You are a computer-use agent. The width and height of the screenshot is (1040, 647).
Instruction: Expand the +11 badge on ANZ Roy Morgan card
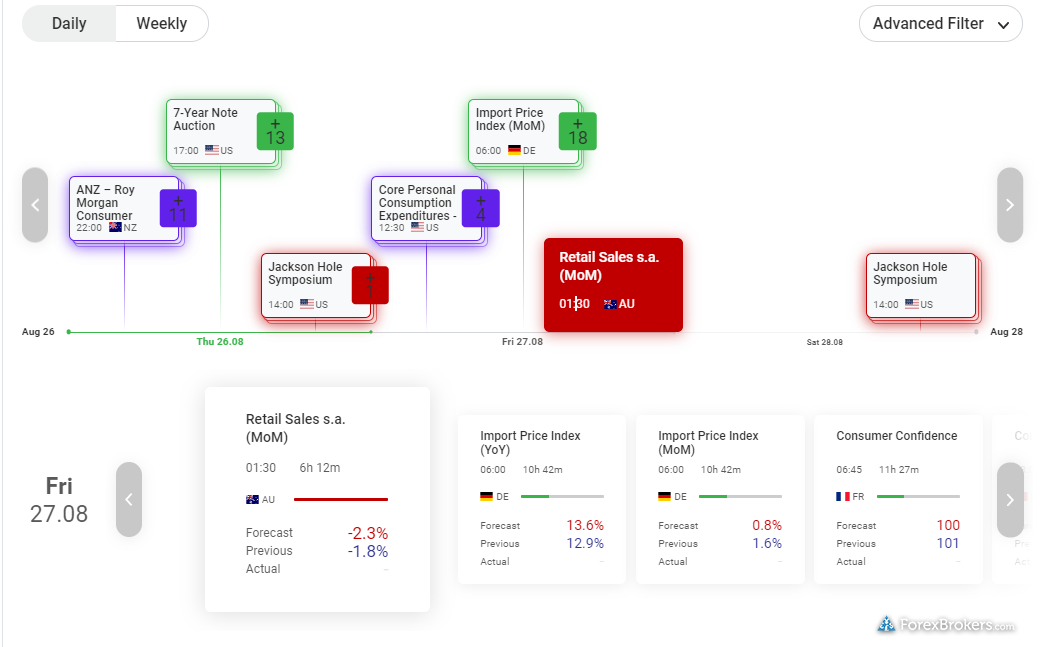click(x=178, y=208)
